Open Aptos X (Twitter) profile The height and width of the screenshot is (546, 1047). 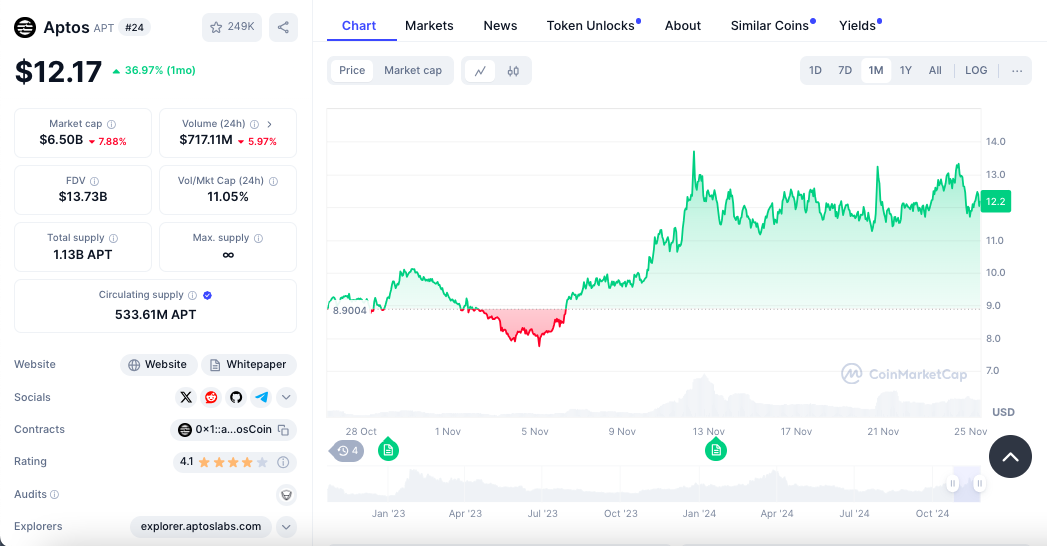click(x=186, y=397)
